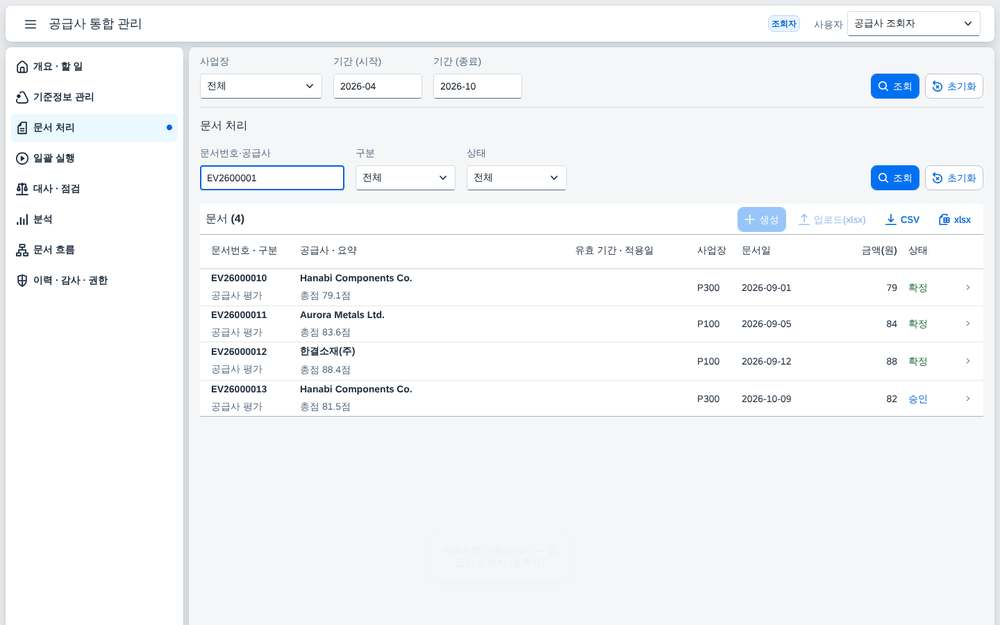Viewport: 1000px width, 625px height.
Task: Click top filter 조회 search button
Action: coord(895,86)
